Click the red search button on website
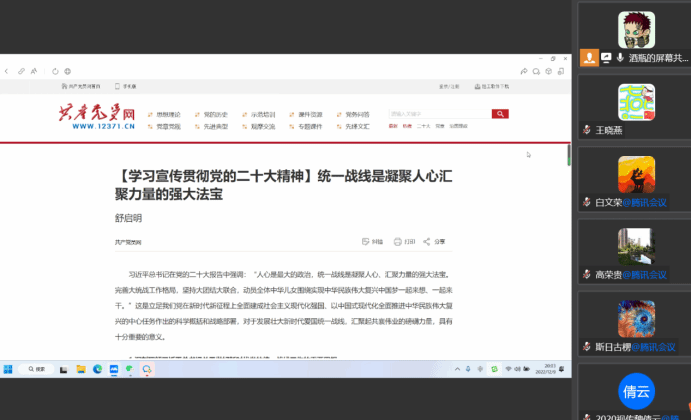Image resolution: width=692 pixels, height=420 pixels. 500,114
